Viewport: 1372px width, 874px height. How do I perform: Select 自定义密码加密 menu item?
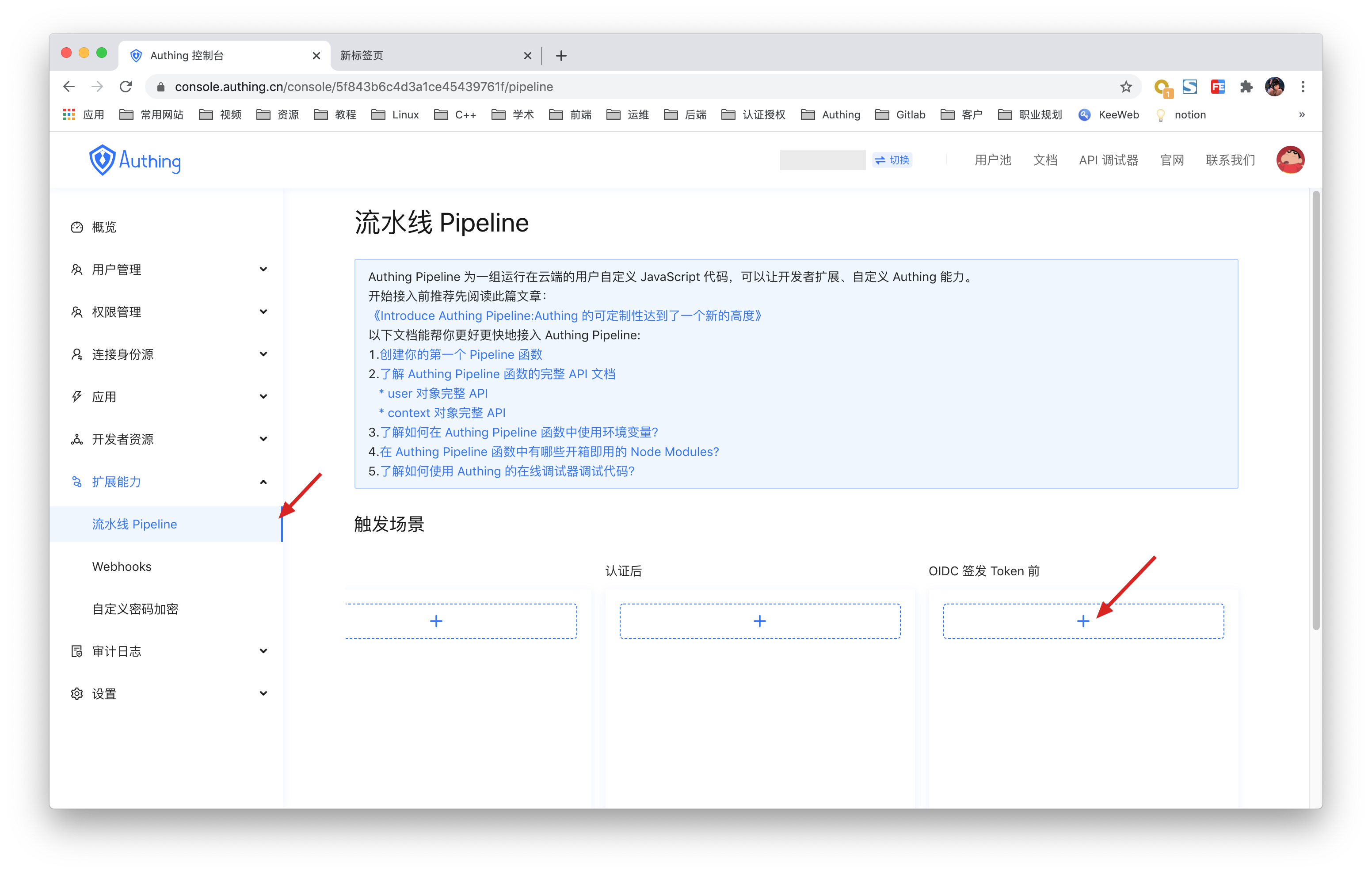[136, 609]
